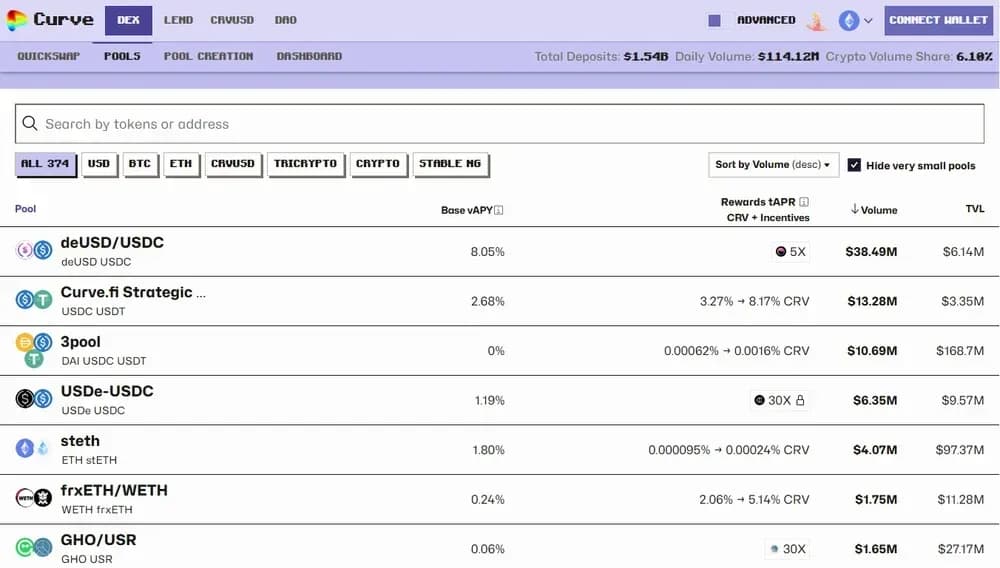Open the CRVUSD top navigation tab
The height and width of the screenshot is (568, 1000).
pyautogui.click(x=232, y=20)
